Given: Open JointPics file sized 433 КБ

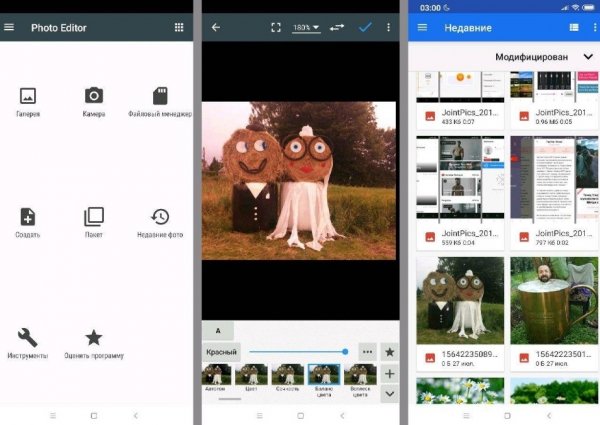Looking at the screenshot, I should click(460, 100).
